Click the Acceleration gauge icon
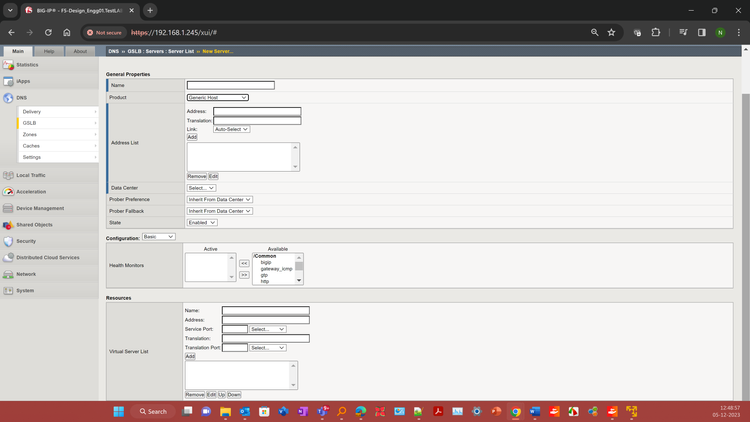The image size is (750, 422). (x=8, y=192)
